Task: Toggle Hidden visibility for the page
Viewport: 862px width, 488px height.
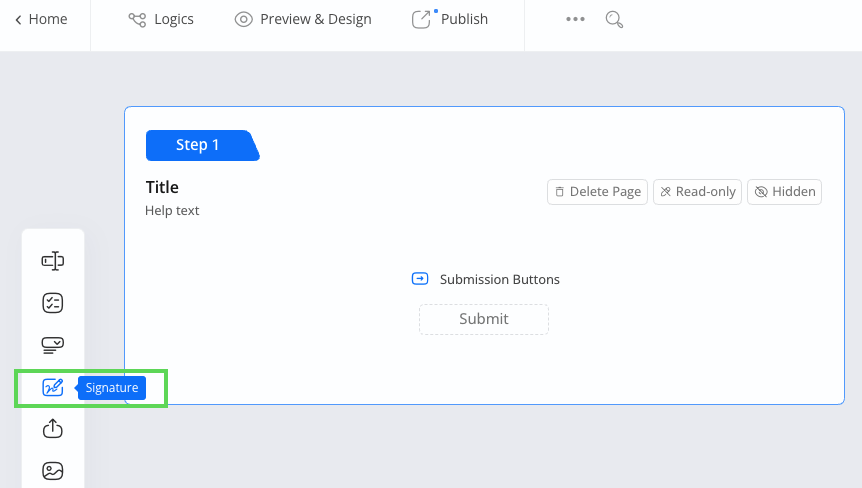Action: (x=784, y=192)
